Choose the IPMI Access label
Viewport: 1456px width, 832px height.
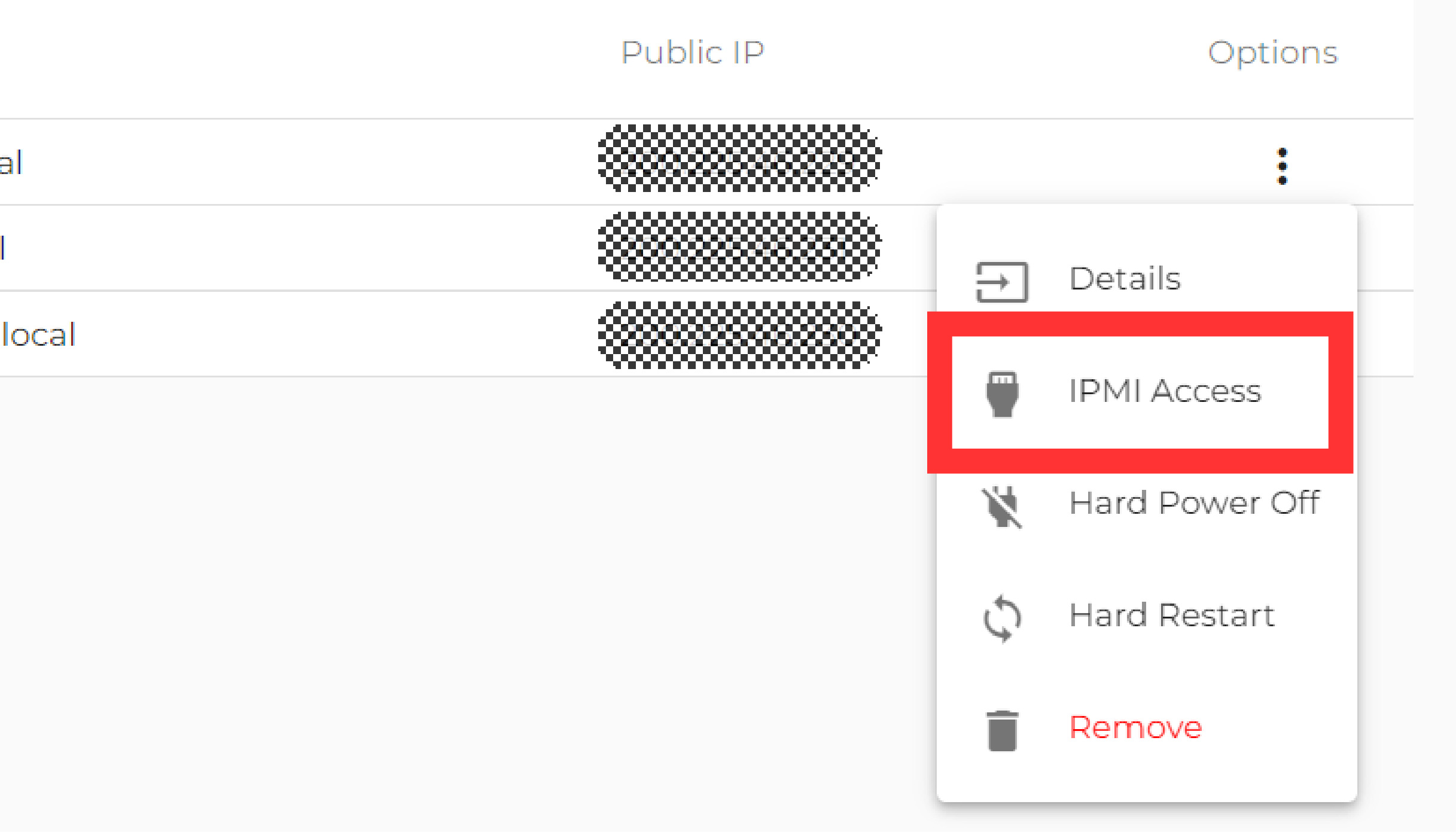(1165, 391)
